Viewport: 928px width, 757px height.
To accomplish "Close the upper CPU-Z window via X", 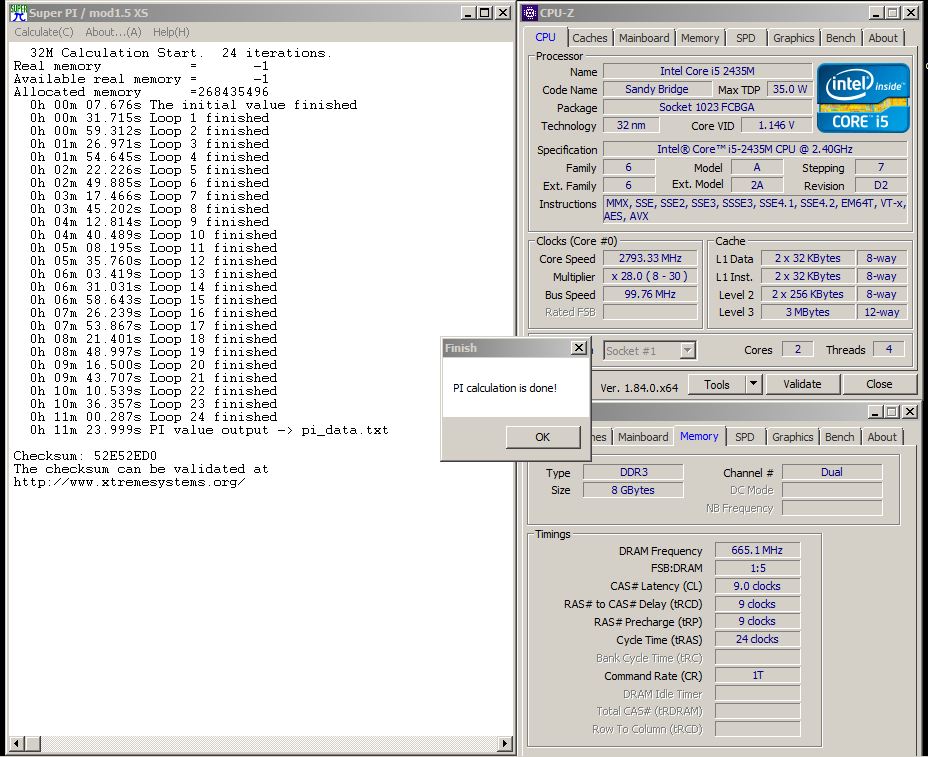I will (x=910, y=12).
